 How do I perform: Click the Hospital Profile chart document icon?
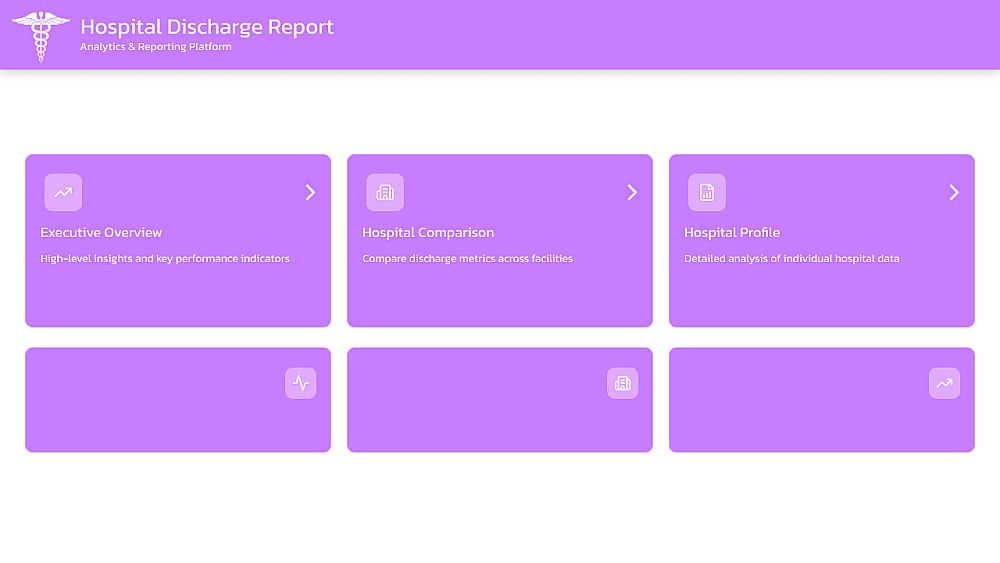pyautogui.click(x=707, y=192)
